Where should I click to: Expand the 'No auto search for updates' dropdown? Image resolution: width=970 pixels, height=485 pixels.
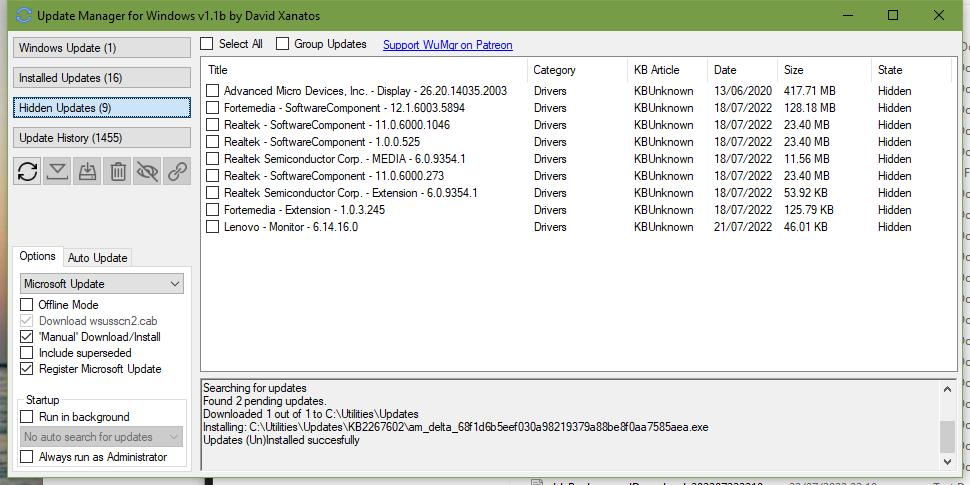pos(102,437)
